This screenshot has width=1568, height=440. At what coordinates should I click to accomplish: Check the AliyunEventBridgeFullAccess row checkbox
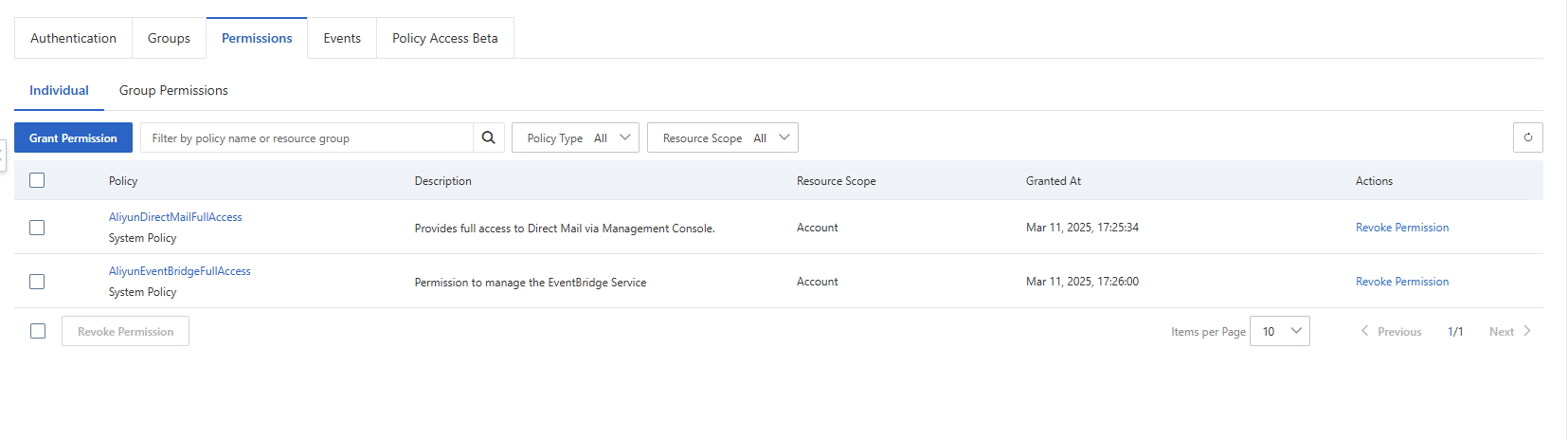pos(37,282)
